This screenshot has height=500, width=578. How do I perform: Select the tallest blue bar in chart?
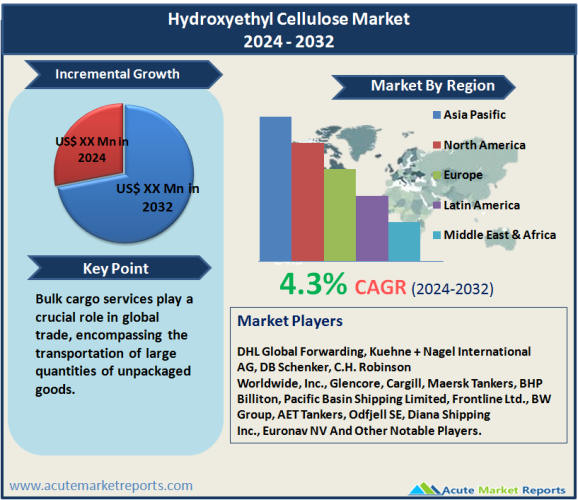275,189
